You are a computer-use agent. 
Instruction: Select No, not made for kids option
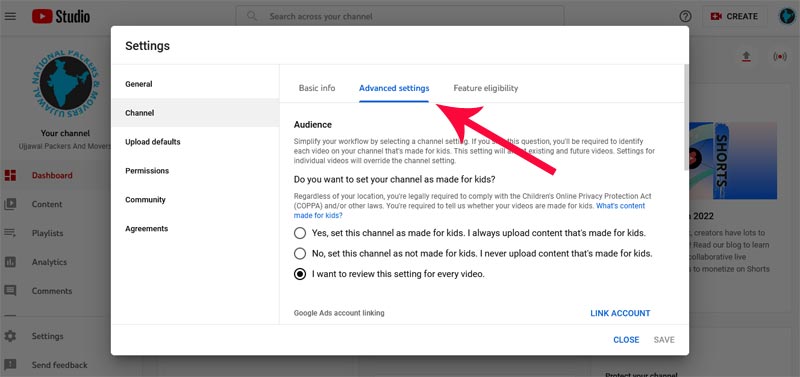(x=300, y=254)
